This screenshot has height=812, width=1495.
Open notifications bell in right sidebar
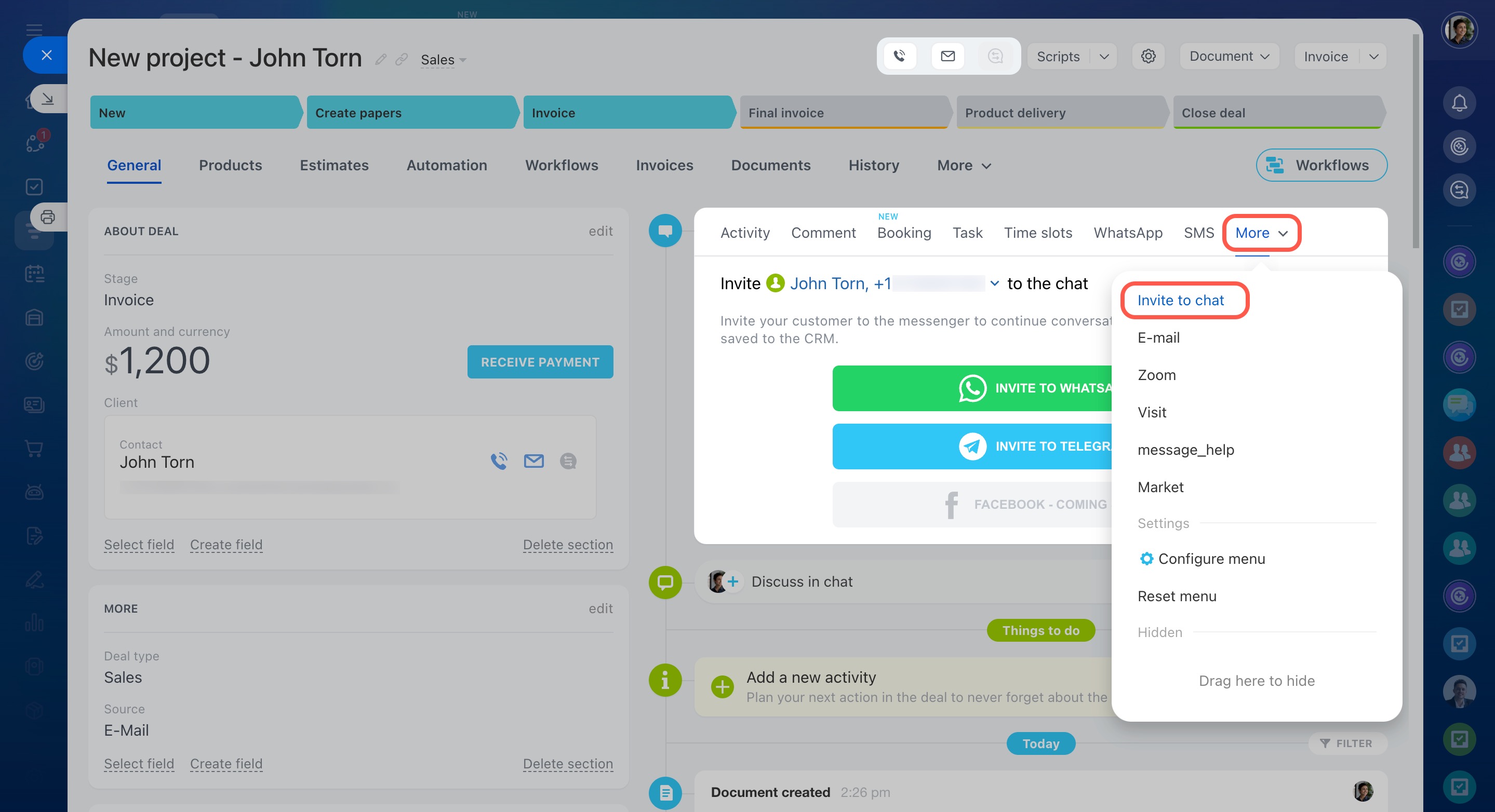(1459, 103)
